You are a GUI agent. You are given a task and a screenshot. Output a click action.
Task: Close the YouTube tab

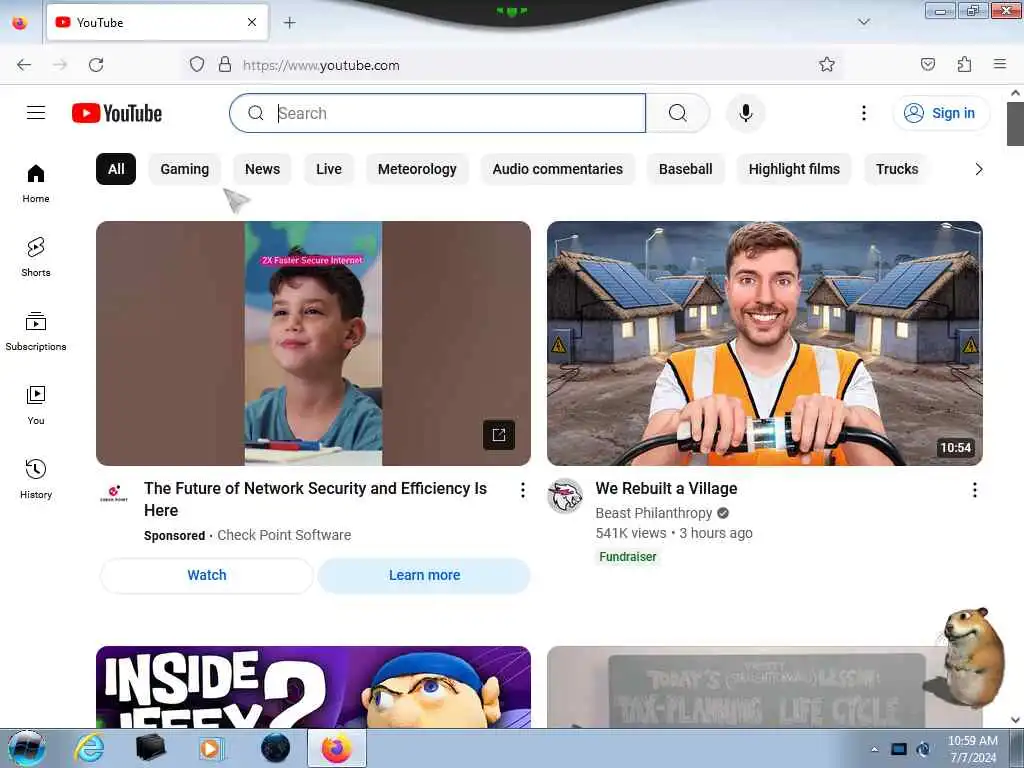[251, 22]
